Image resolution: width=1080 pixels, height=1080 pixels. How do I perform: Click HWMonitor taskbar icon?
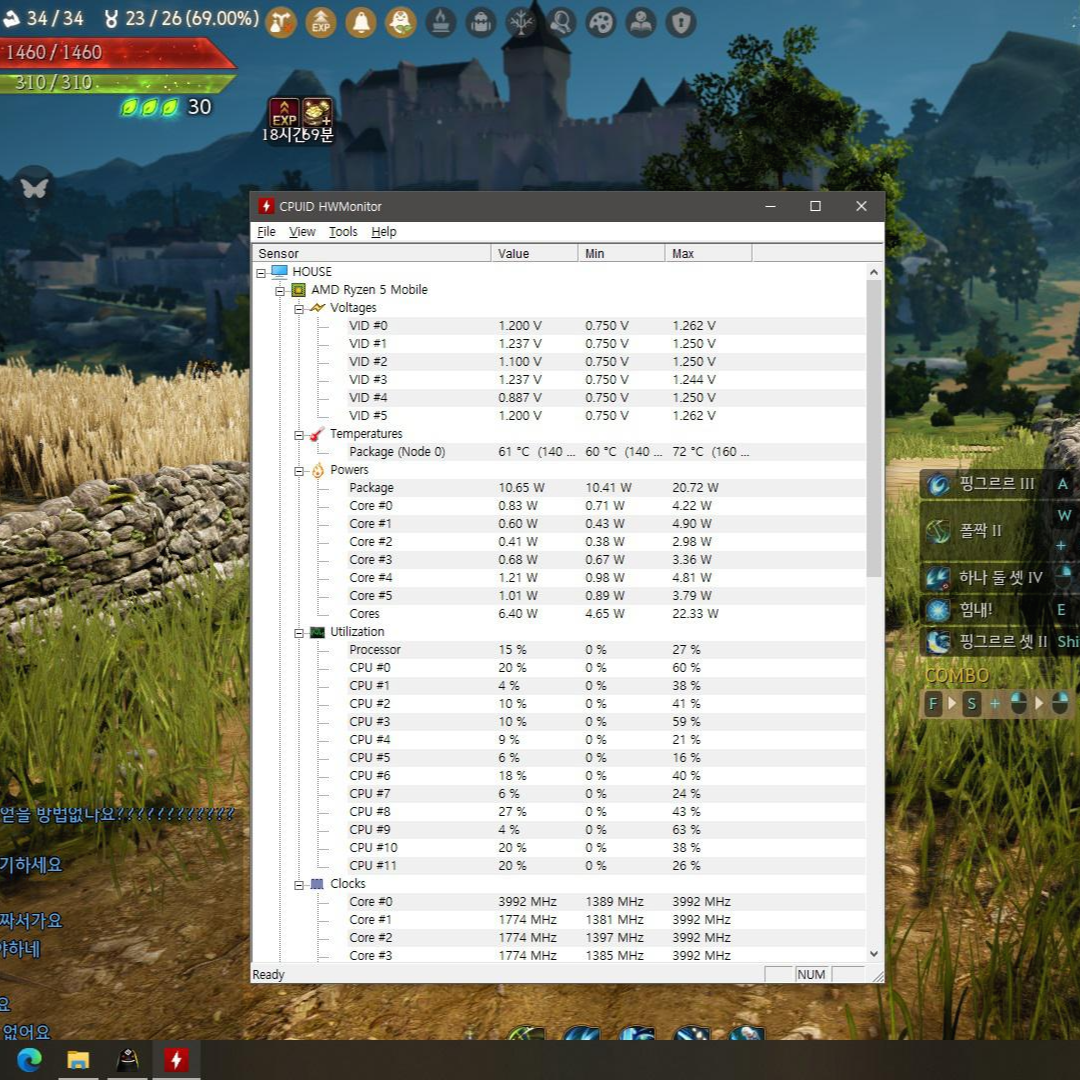point(176,1059)
